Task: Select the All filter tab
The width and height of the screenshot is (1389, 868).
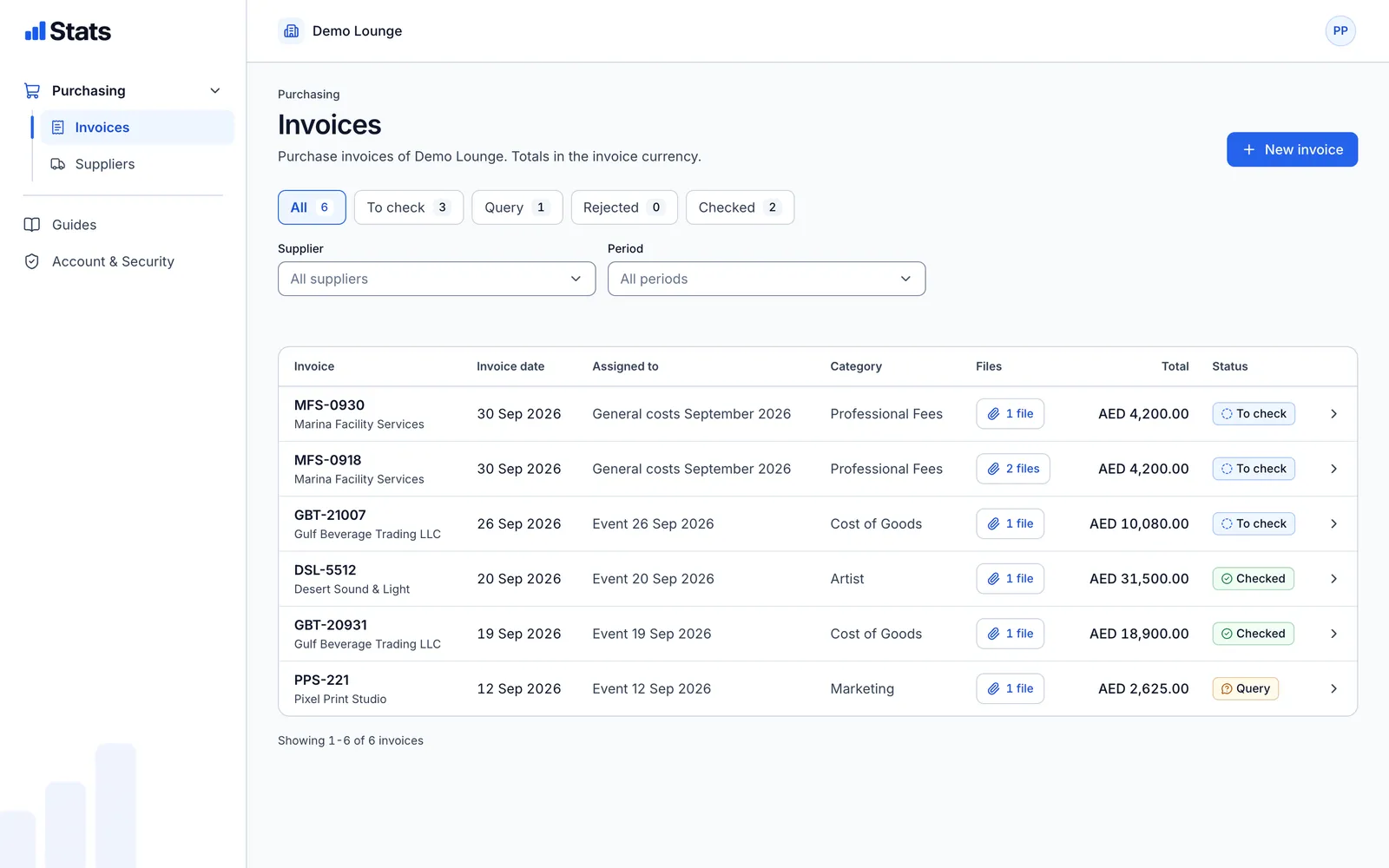Action: [312, 207]
